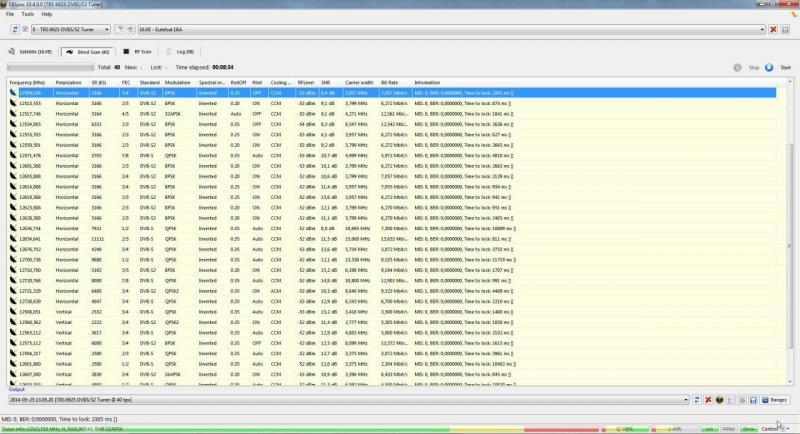The height and width of the screenshot is (434, 800).
Task: Click the Ranges button
Action: pyautogui.click(x=776, y=400)
